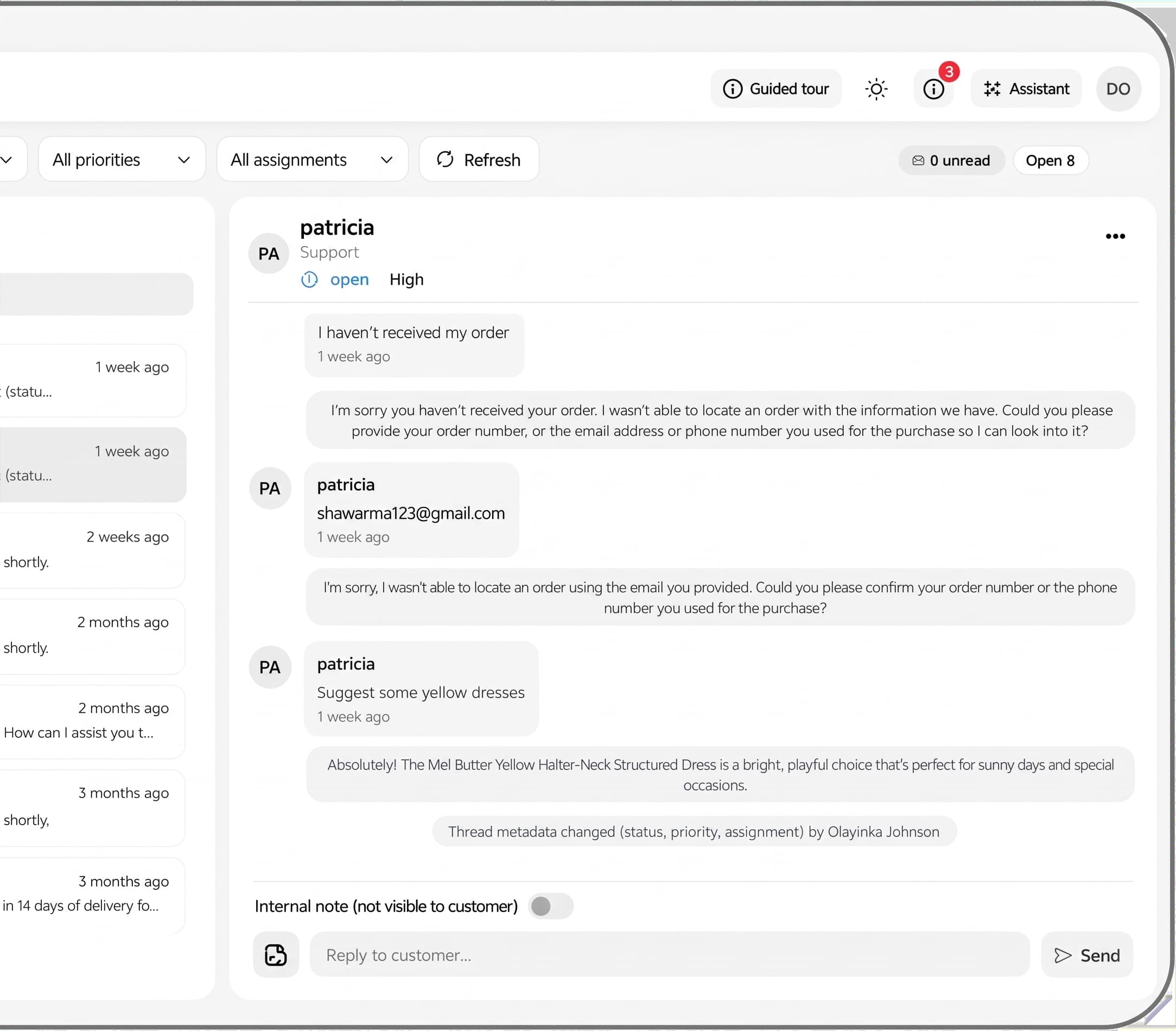The width and height of the screenshot is (1176, 1031).
Task: Open the 2 weeks ago conversation
Action: [x=92, y=551]
